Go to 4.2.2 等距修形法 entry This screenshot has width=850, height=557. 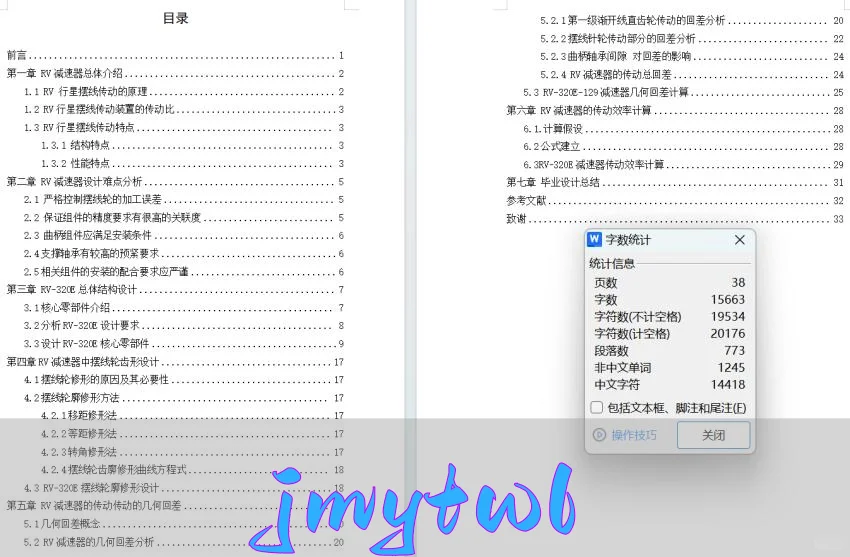pos(192,433)
